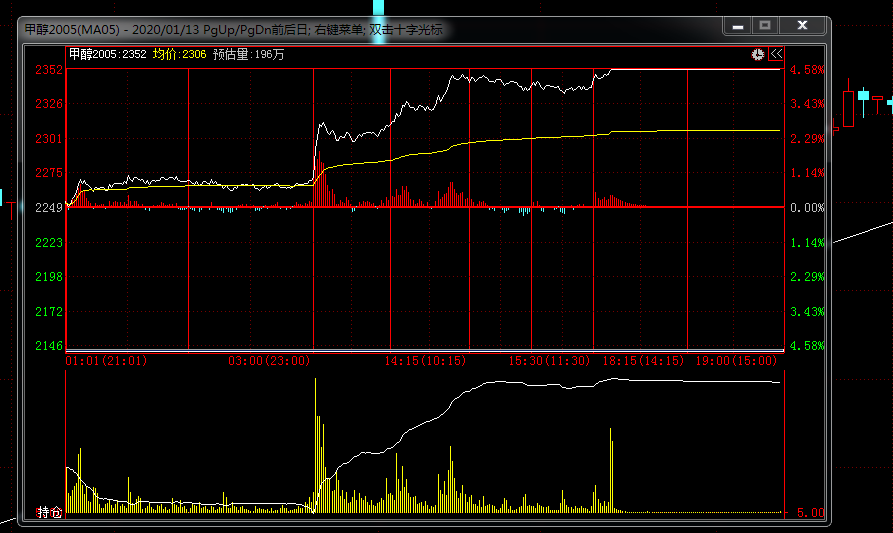The image size is (893, 533).
Task: Click the 2249 baseline price on left axis
Action: (48, 208)
